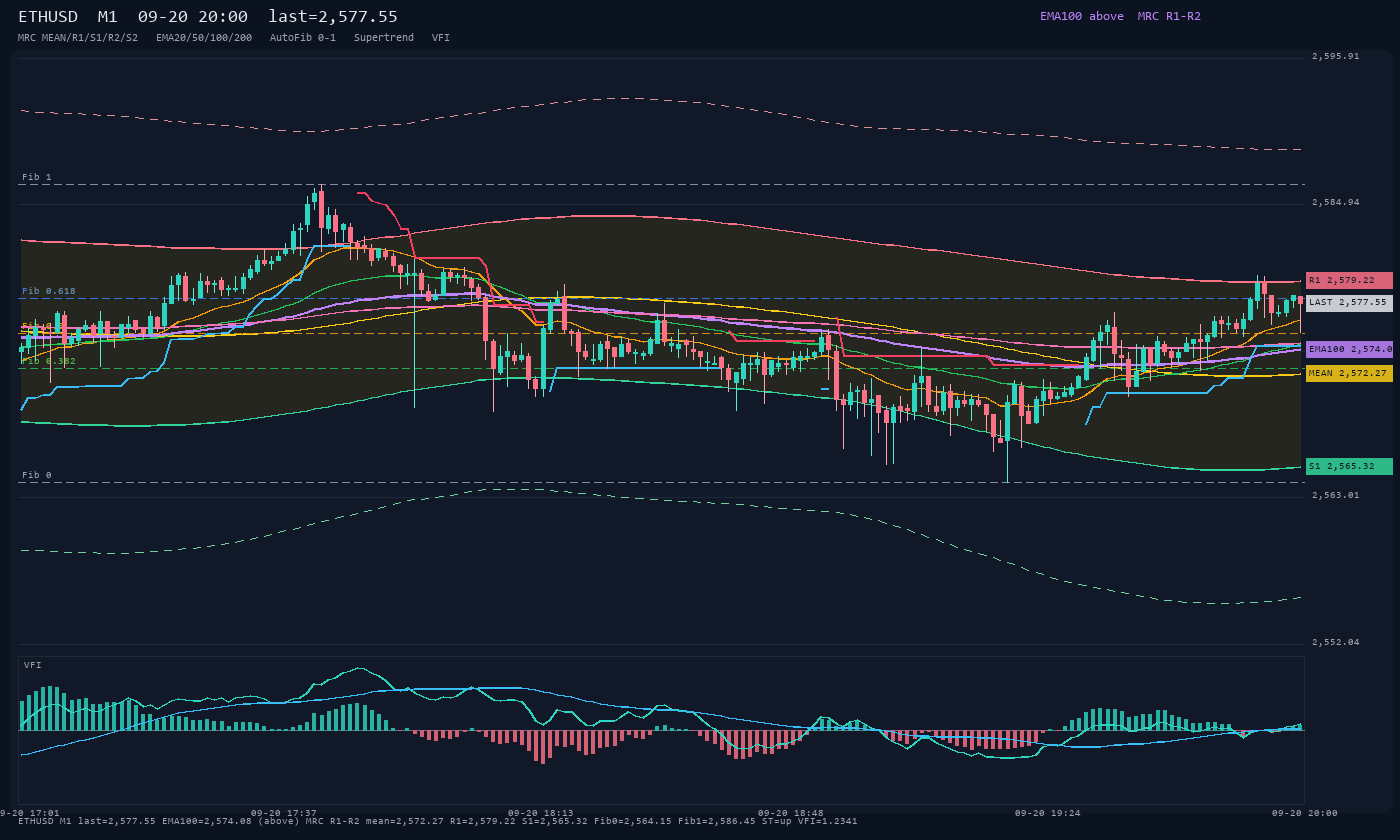
Task: Click the M1 timeframe label
Action: (x=107, y=17)
